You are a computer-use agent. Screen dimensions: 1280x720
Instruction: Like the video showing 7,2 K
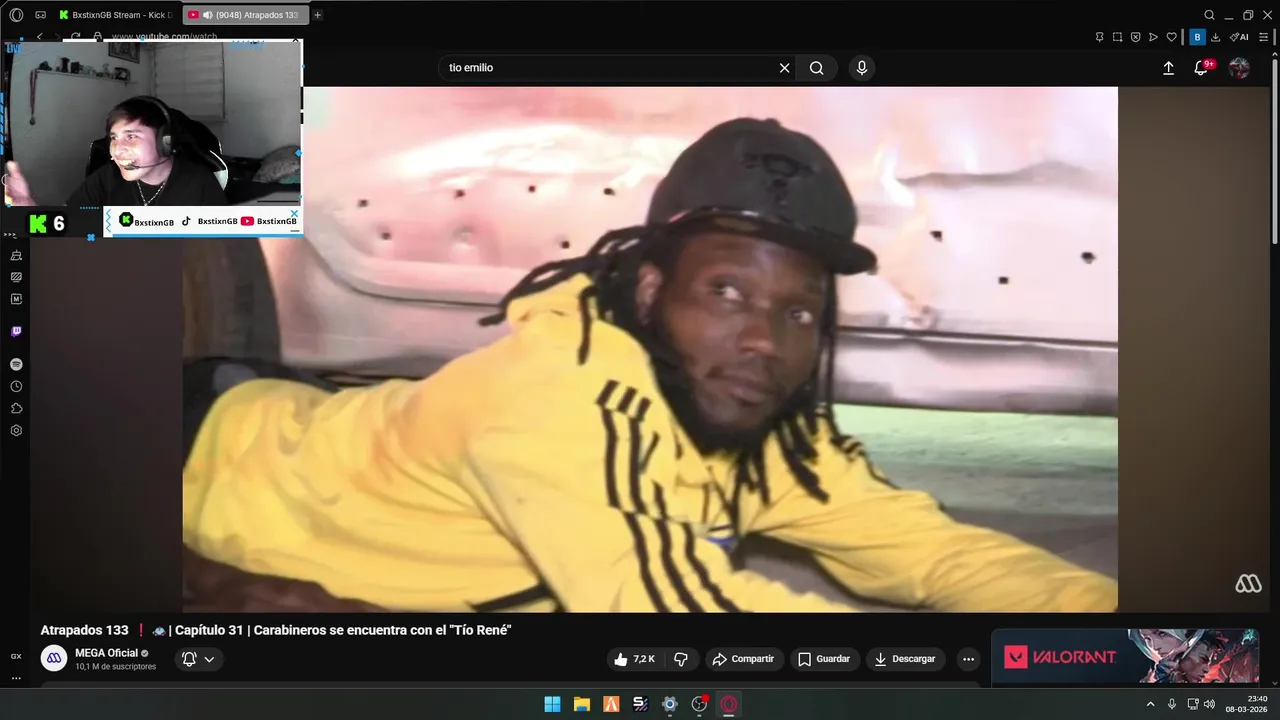coord(637,659)
